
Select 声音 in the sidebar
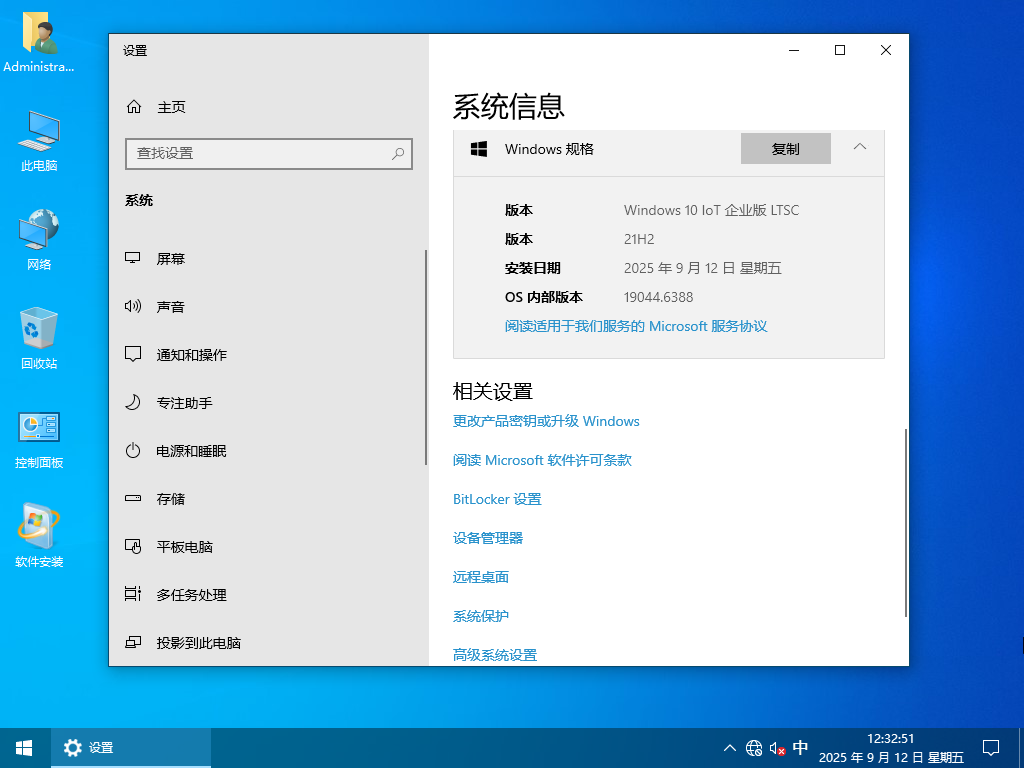pos(268,307)
